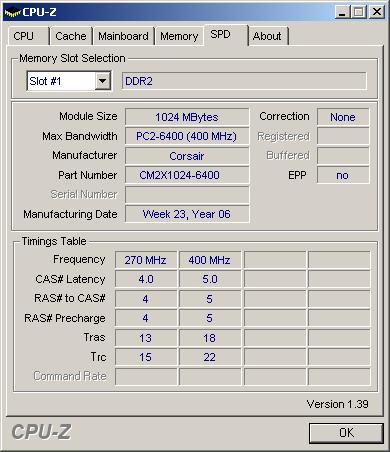
Task: Click the 400 MHz frequency cell
Action: coord(210,260)
